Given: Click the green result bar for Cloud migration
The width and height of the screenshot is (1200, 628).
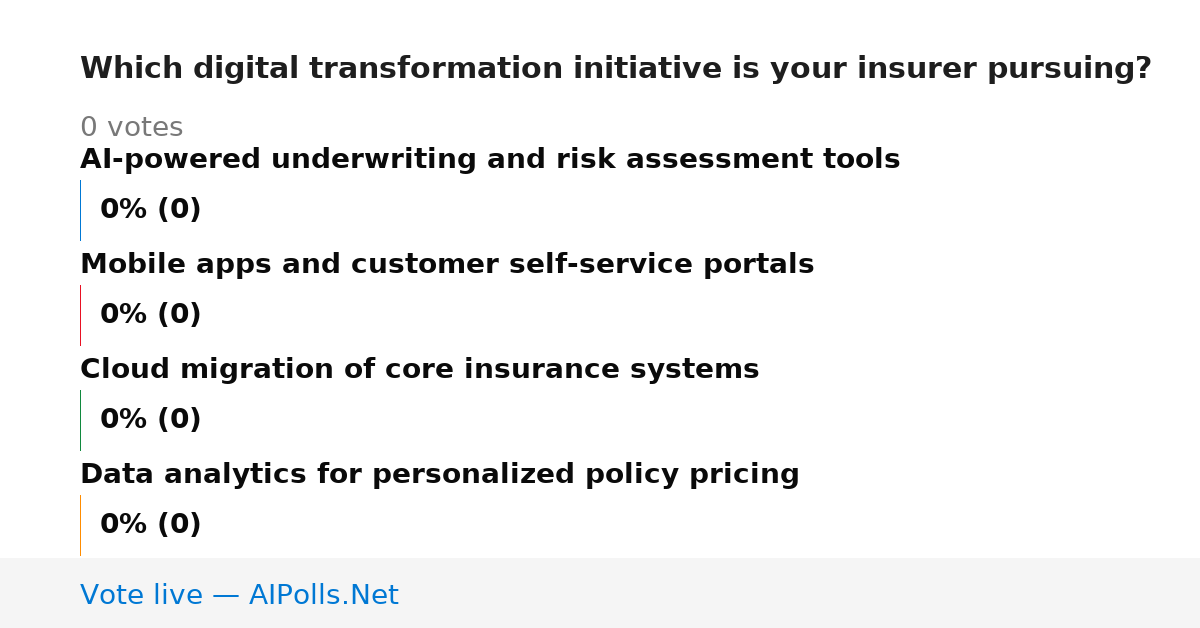Looking at the screenshot, I should click(x=80, y=420).
